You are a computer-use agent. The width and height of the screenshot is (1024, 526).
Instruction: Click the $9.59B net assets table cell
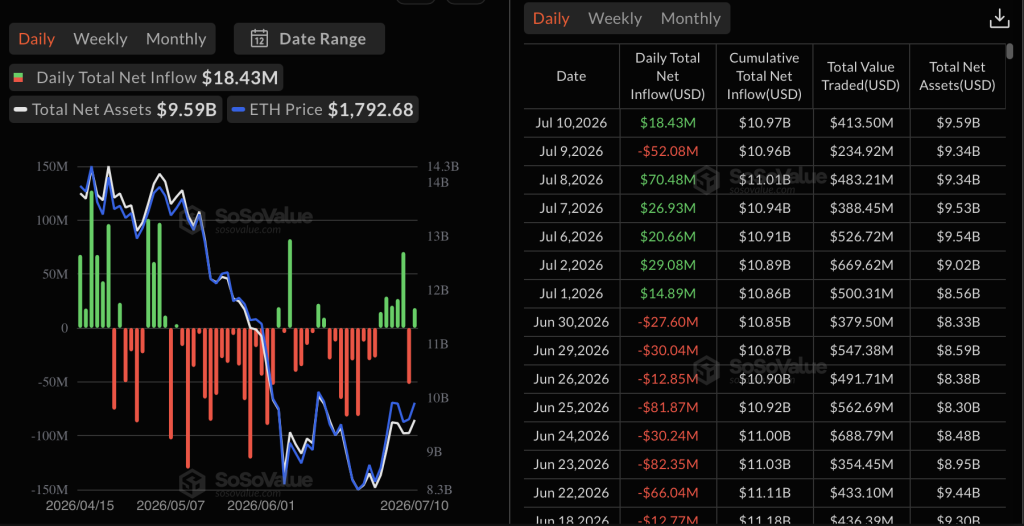click(957, 123)
